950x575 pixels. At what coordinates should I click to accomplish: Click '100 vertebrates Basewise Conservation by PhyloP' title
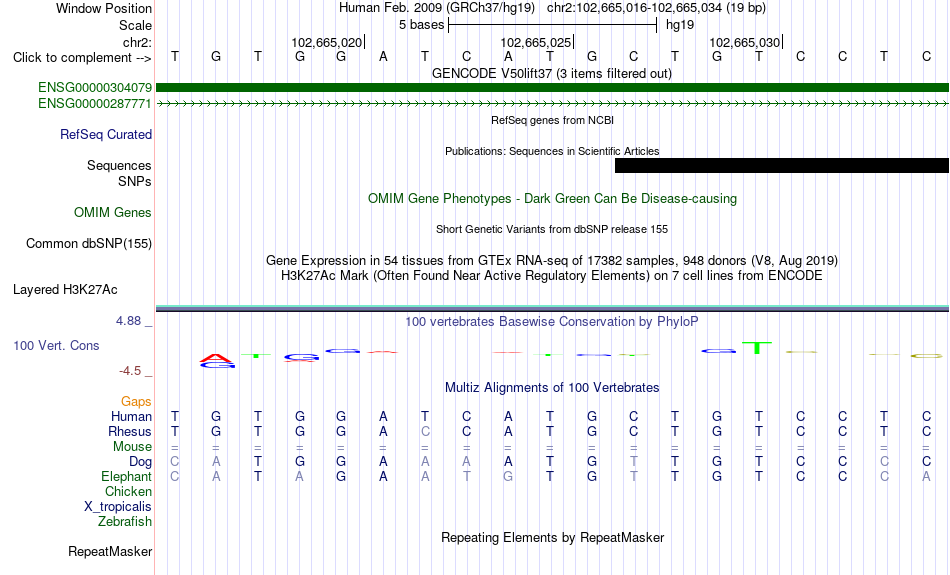coord(552,322)
